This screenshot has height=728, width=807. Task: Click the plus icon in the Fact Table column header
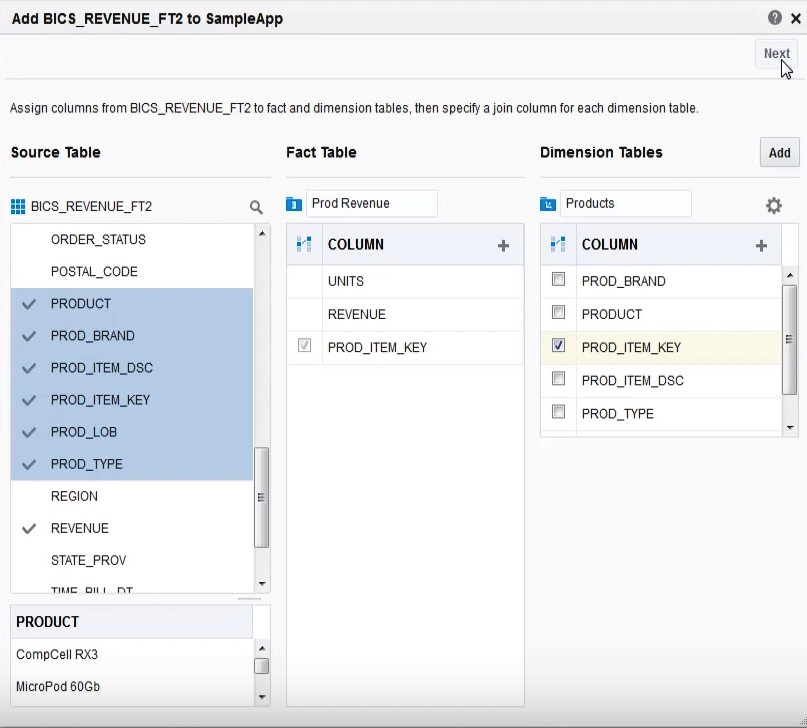[x=504, y=244]
